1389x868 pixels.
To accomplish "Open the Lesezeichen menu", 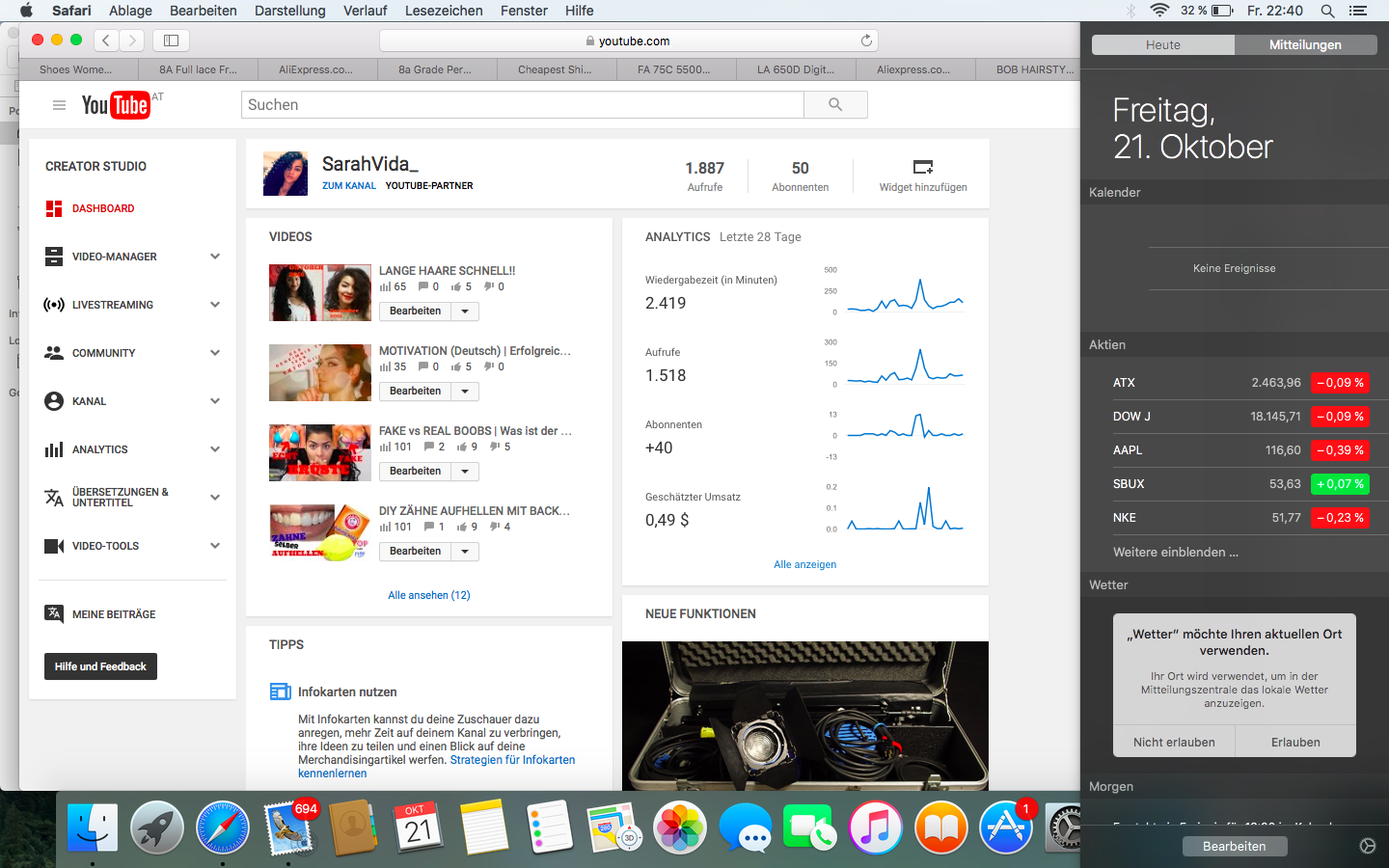I will click(444, 11).
